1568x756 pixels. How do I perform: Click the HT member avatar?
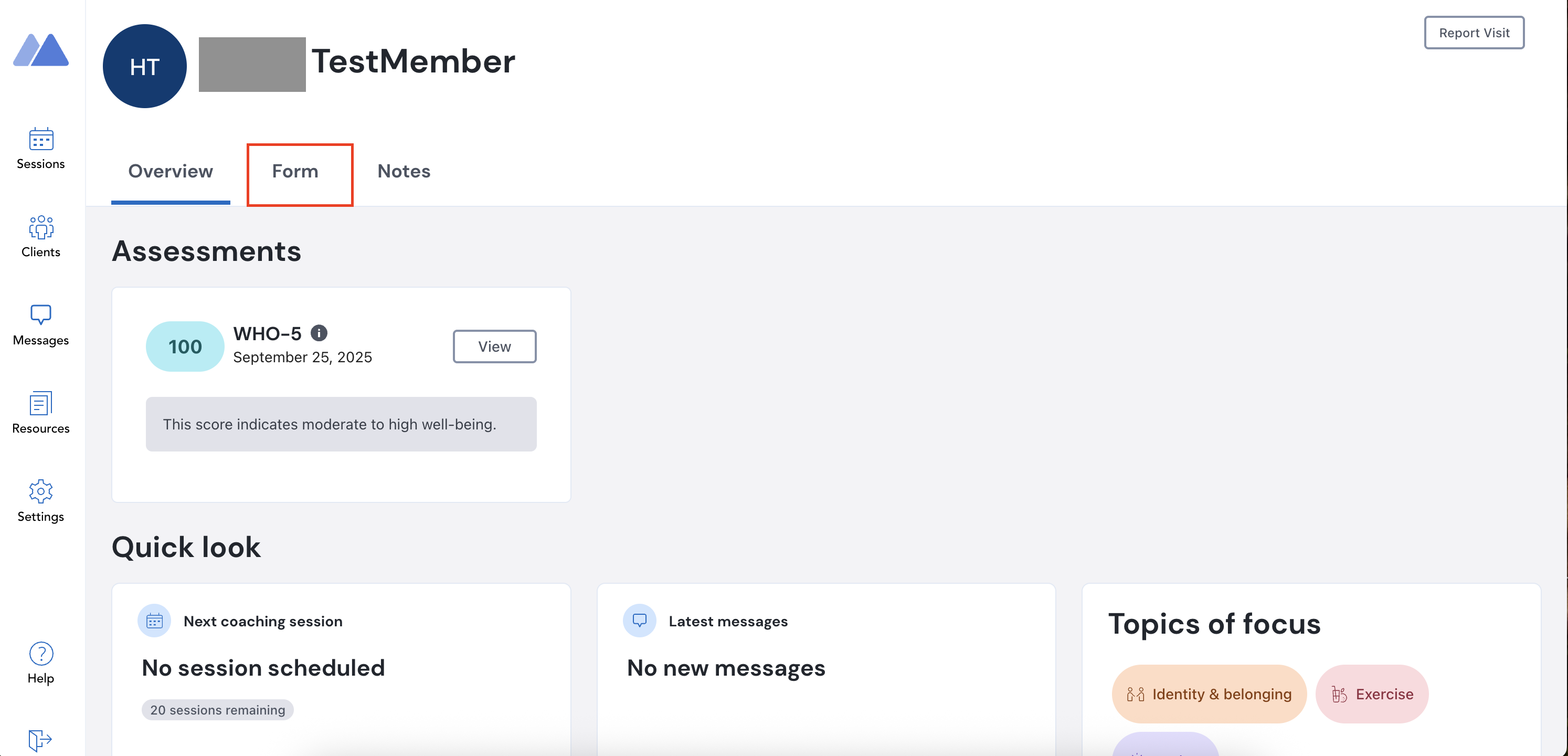145,66
